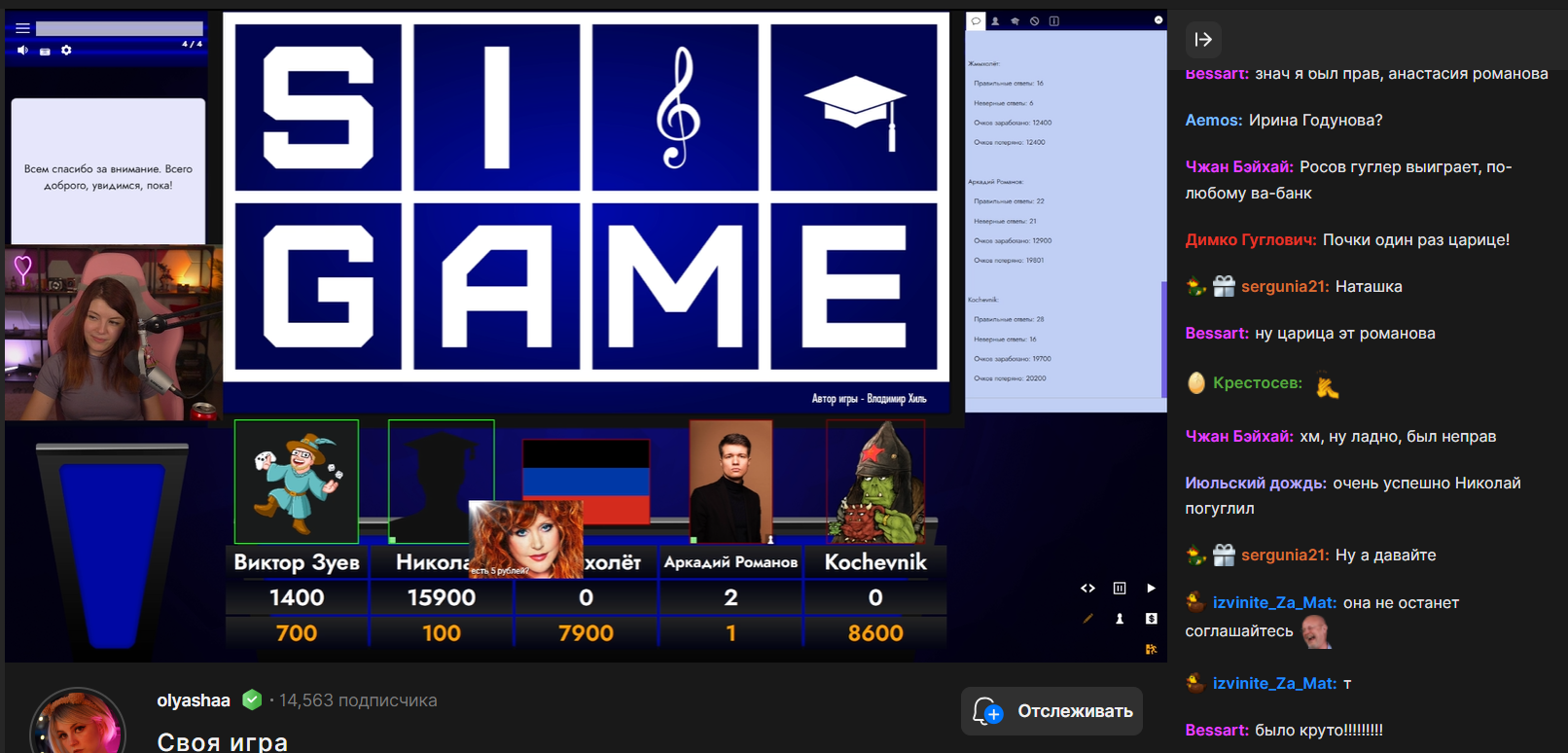Open the players tab with person icon
Viewport: 1568px width, 753px height.
995,20
